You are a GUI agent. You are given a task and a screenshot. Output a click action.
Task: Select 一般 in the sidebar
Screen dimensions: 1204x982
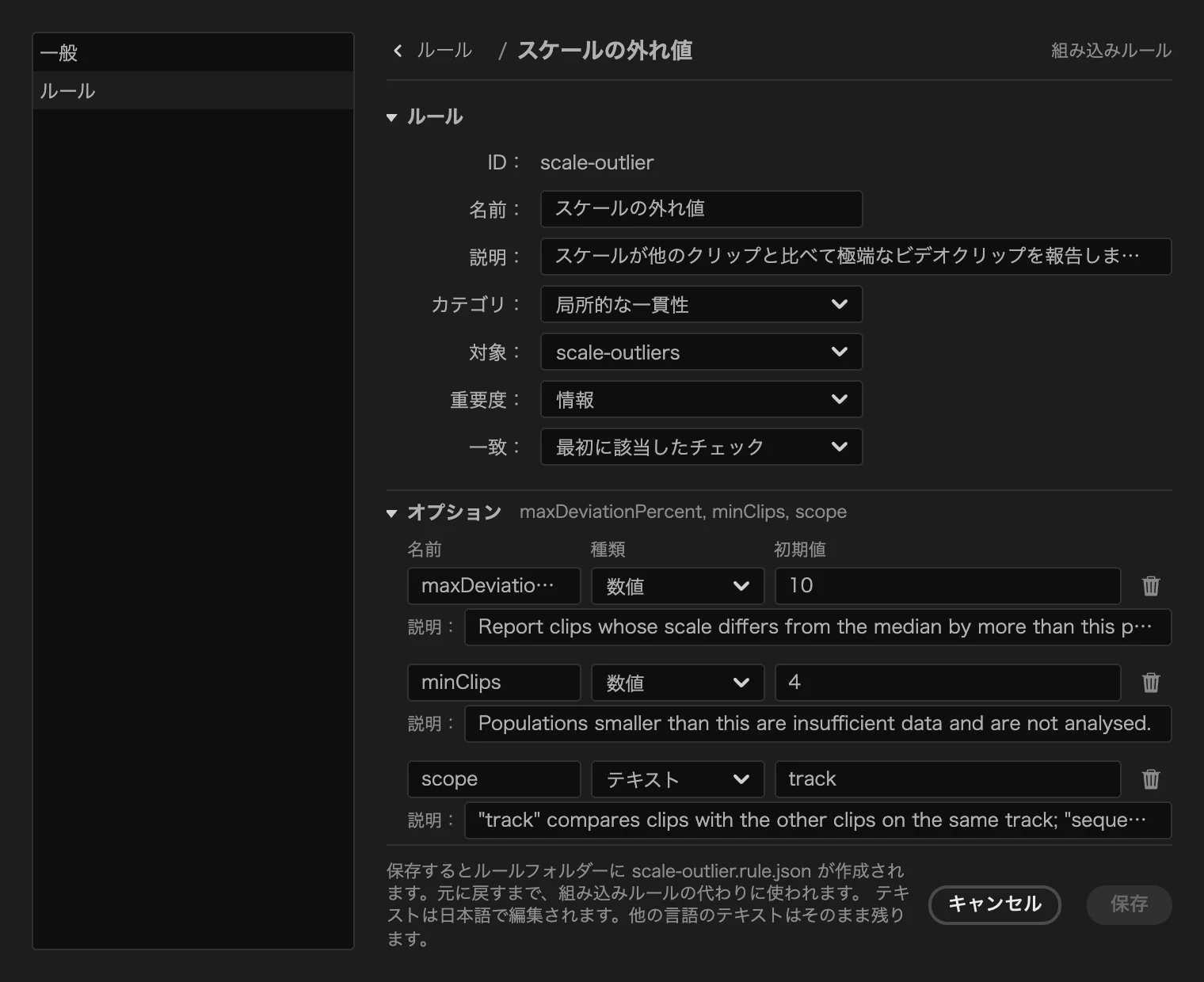click(193, 53)
